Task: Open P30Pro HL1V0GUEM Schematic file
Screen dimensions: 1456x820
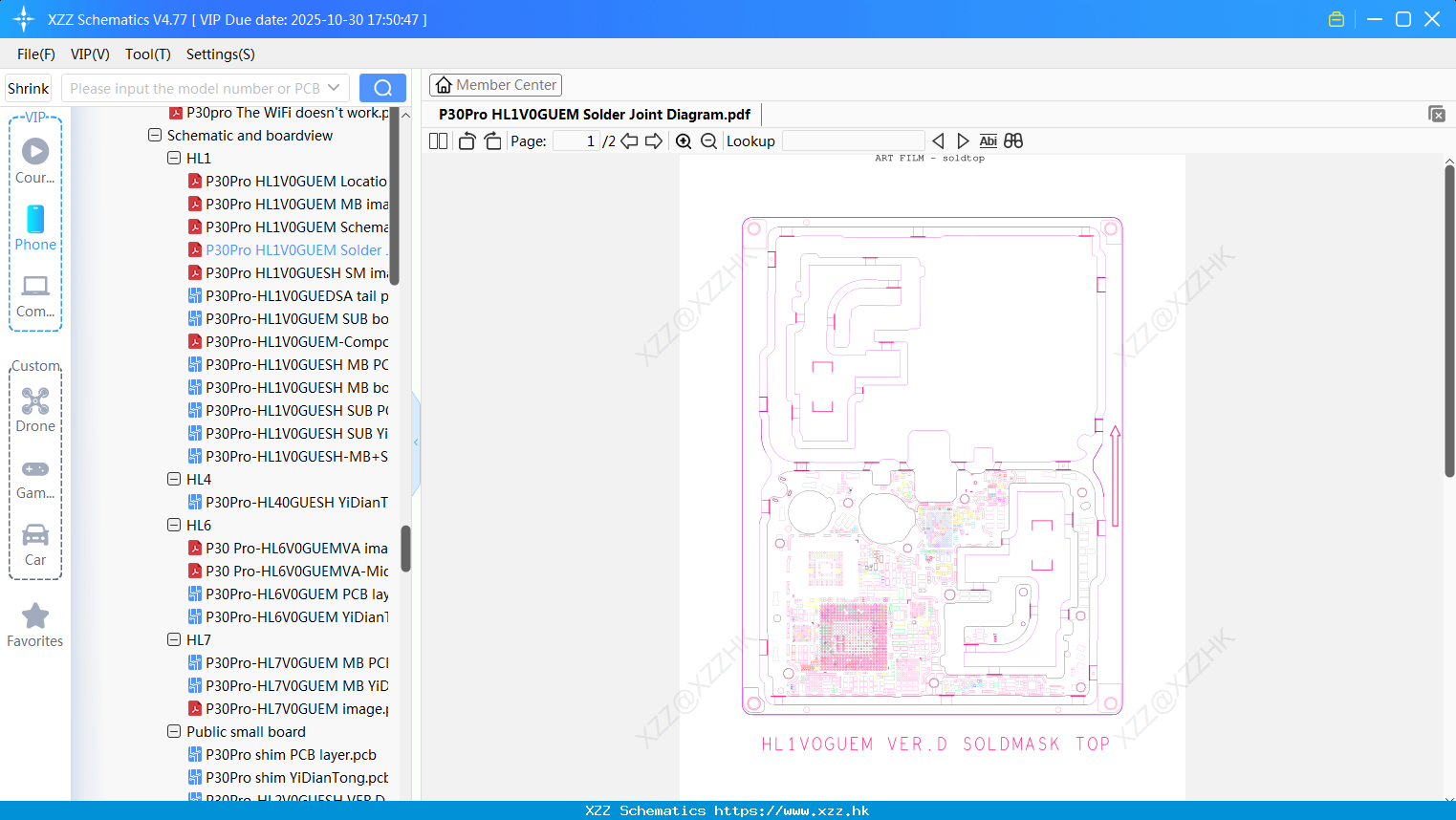Action: (288, 227)
